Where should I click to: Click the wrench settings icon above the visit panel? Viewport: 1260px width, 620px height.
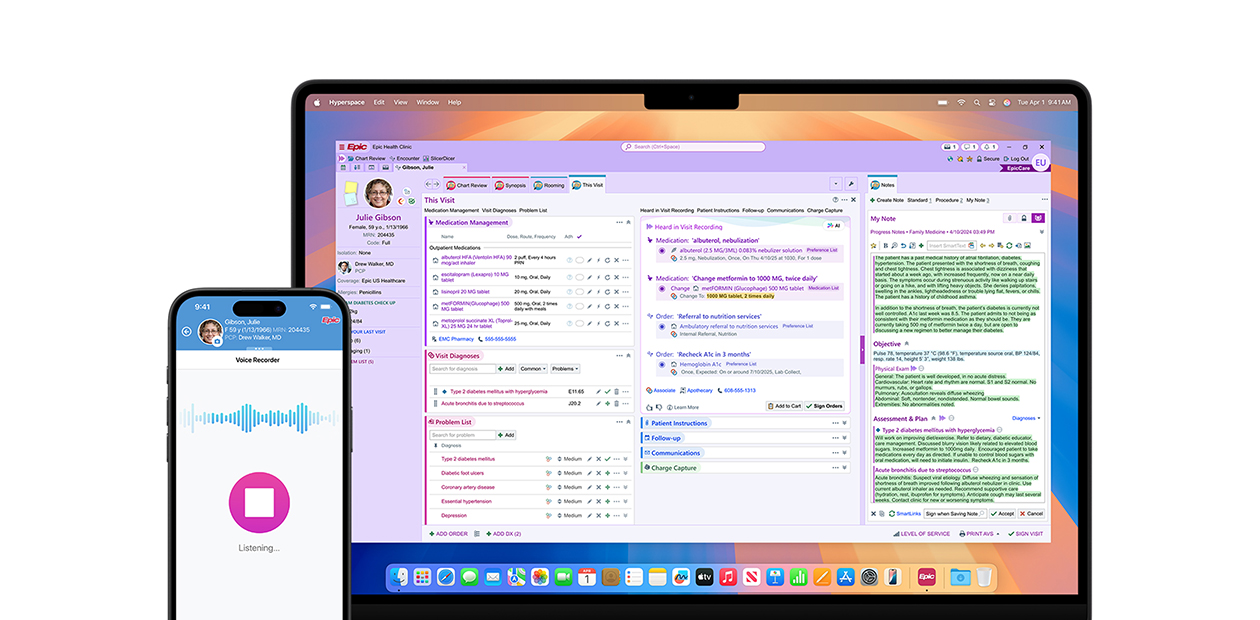(851, 184)
